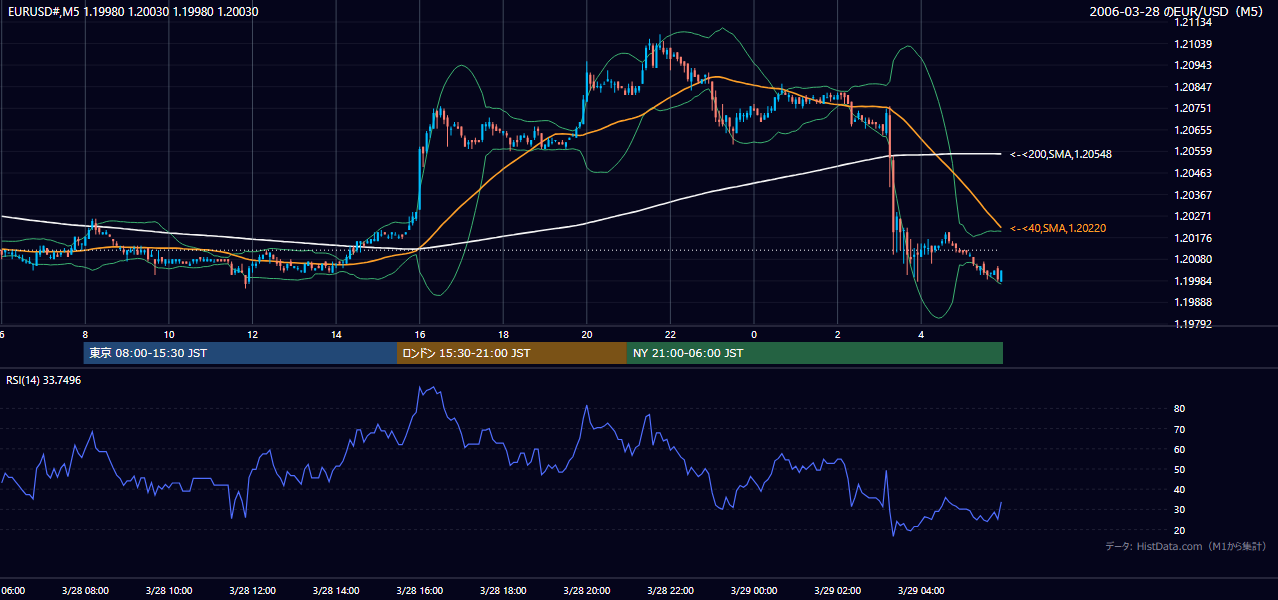The image size is (1278, 600).
Task: Click hour 10 on the upper chart axis
Action: 169,334
